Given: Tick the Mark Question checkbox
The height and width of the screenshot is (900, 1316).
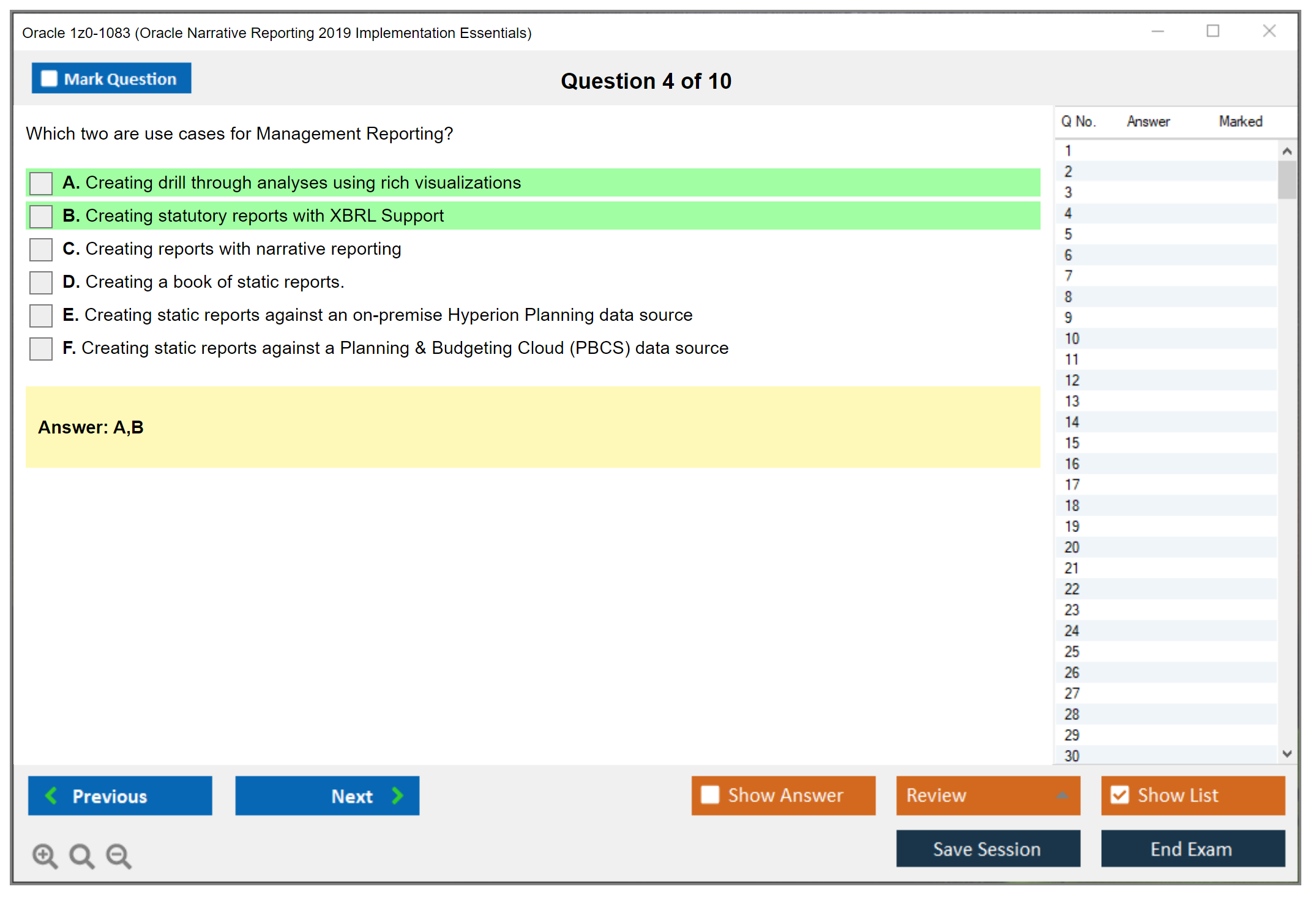Looking at the screenshot, I should pyautogui.click(x=49, y=78).
